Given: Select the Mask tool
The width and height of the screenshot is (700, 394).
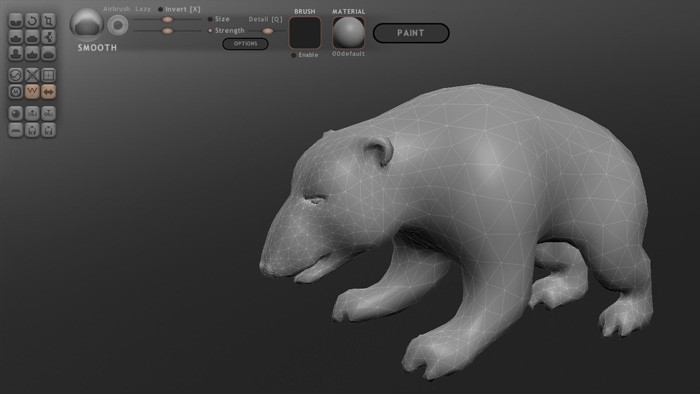Looking at the screenshot, I should (x=16, y=91).
